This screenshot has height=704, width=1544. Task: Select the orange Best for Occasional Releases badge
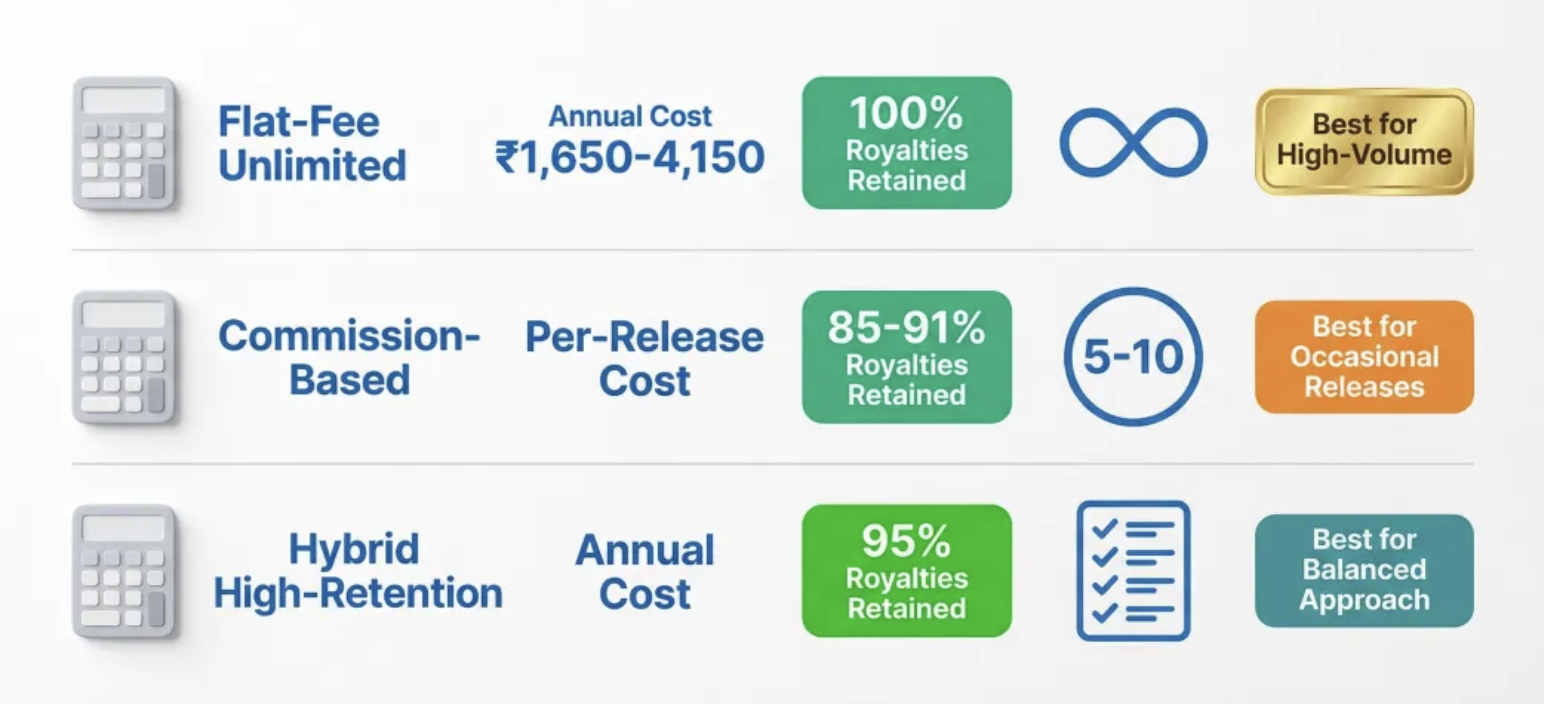pyautogui.click(x=1364, y=357)
